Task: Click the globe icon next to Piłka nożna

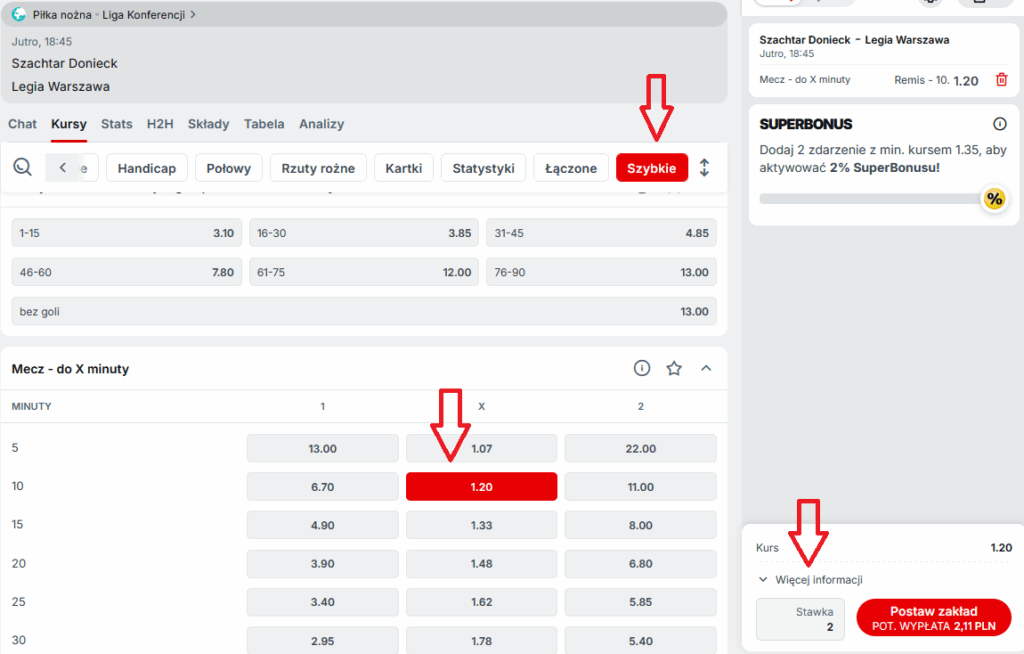Action: point(19,15)
